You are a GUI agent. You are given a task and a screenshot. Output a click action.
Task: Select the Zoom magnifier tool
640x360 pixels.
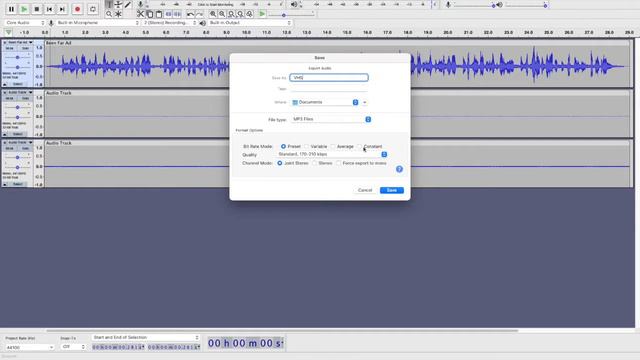coord(109,14)
